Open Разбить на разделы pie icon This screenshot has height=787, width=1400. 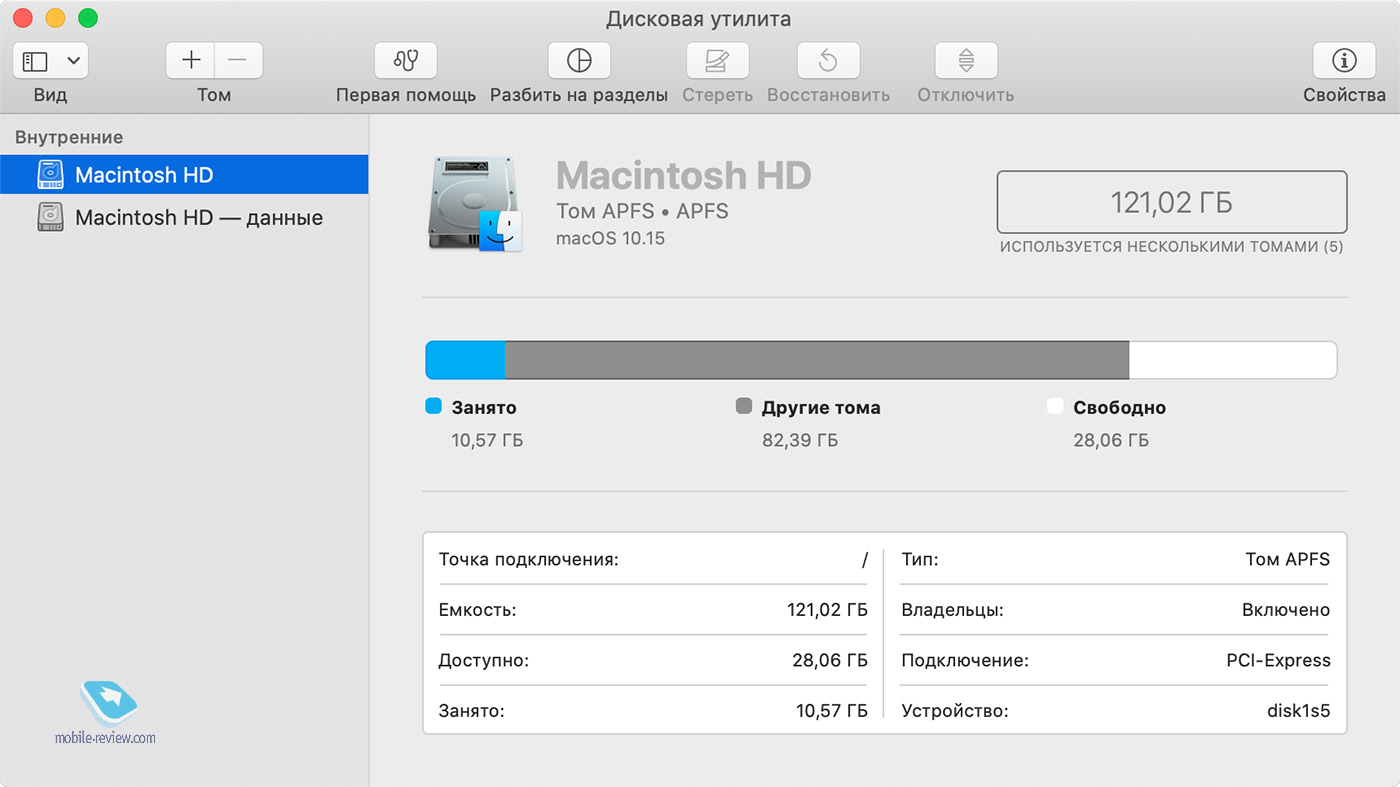pyautogui.click(x=579, y=61)
